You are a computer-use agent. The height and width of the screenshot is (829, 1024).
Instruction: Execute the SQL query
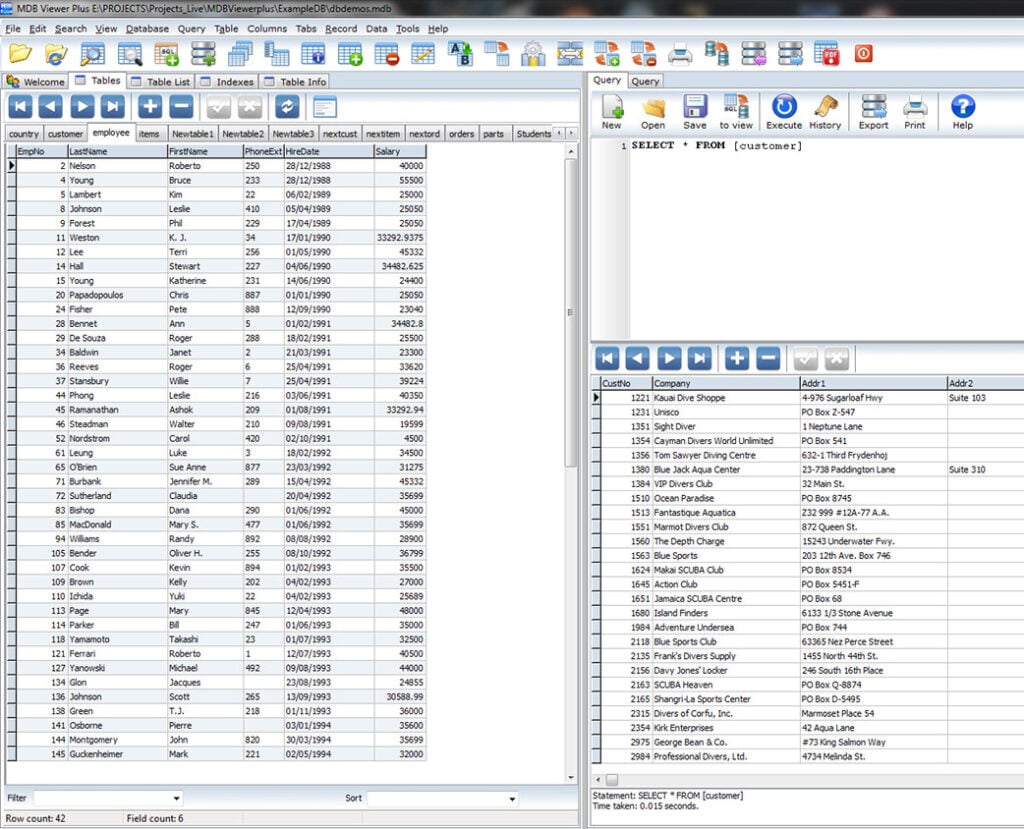pos(783,110)
